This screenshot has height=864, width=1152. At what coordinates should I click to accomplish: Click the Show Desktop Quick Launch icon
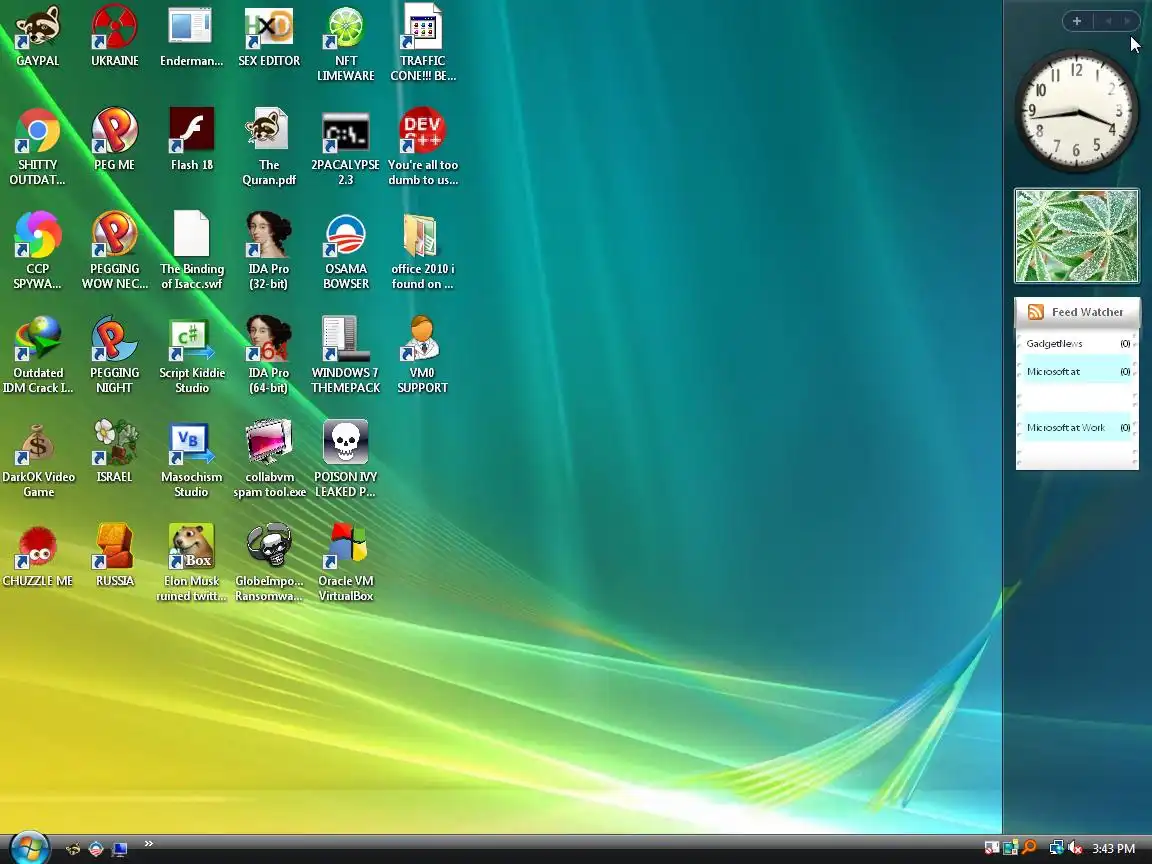119,849
